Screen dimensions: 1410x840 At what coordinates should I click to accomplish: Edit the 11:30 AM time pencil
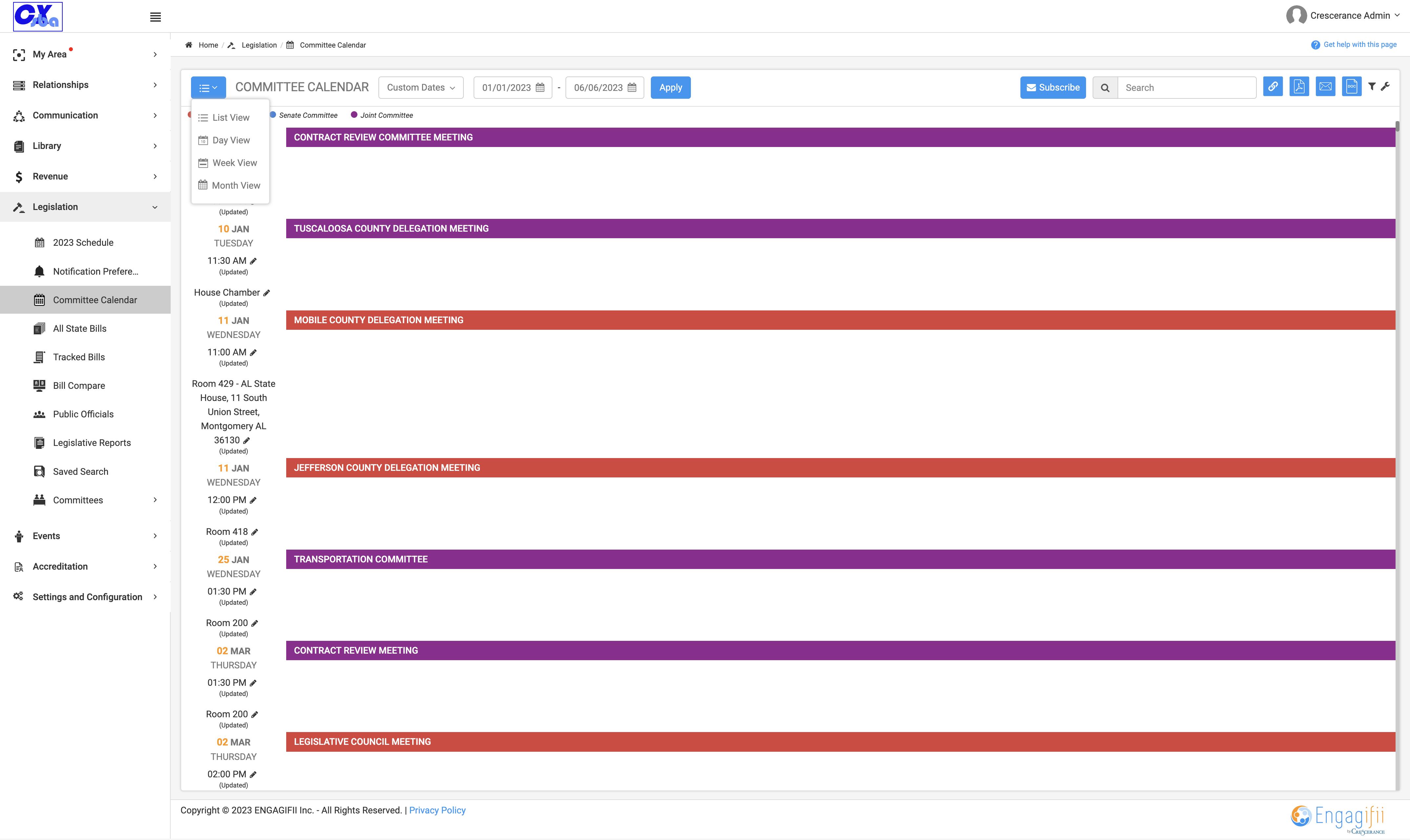point(254,261)
